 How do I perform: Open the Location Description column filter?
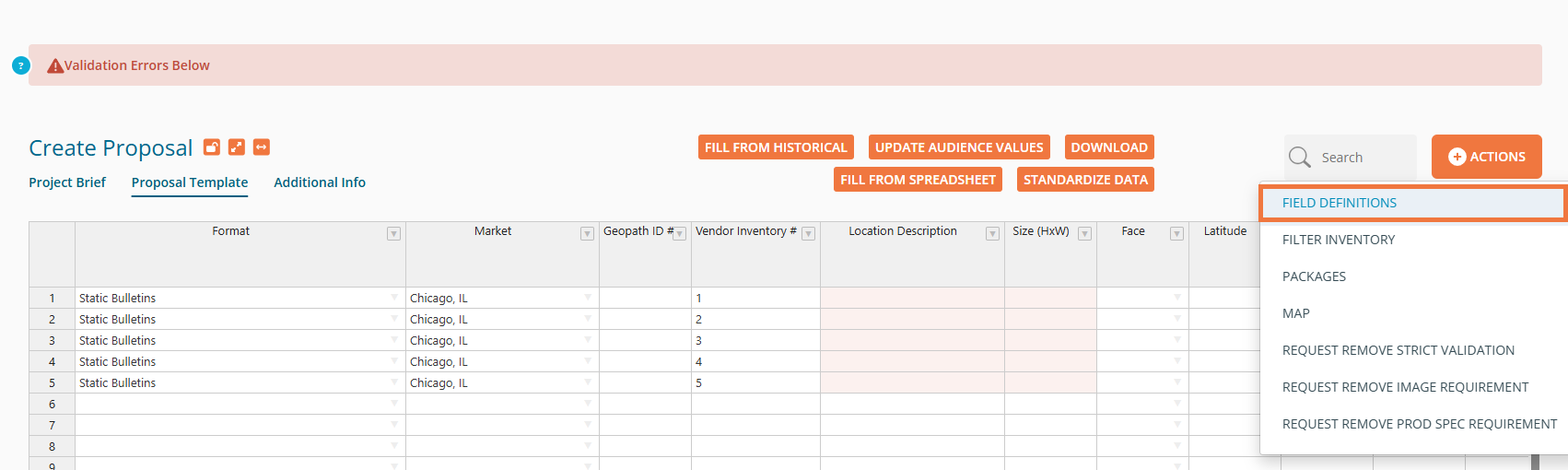[992, 234]
